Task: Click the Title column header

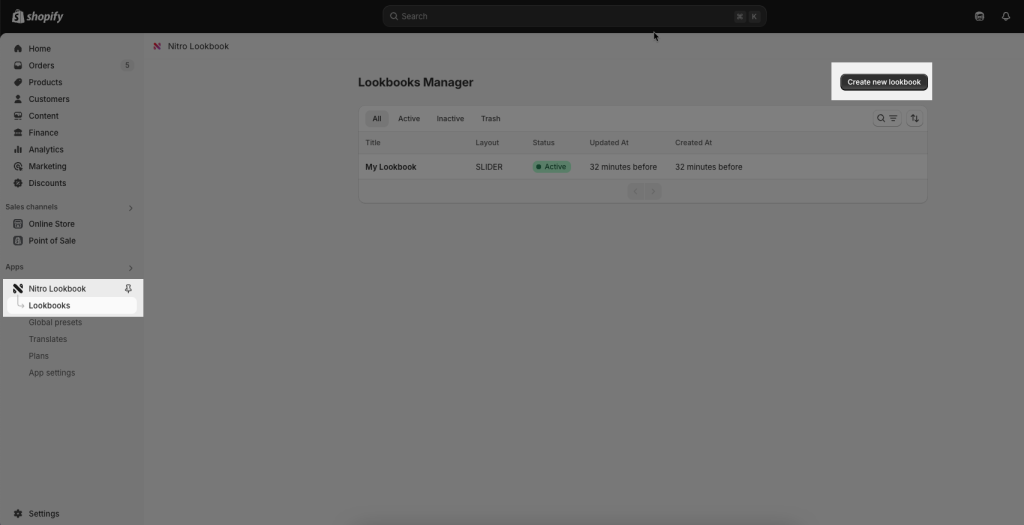Action: 373,143
